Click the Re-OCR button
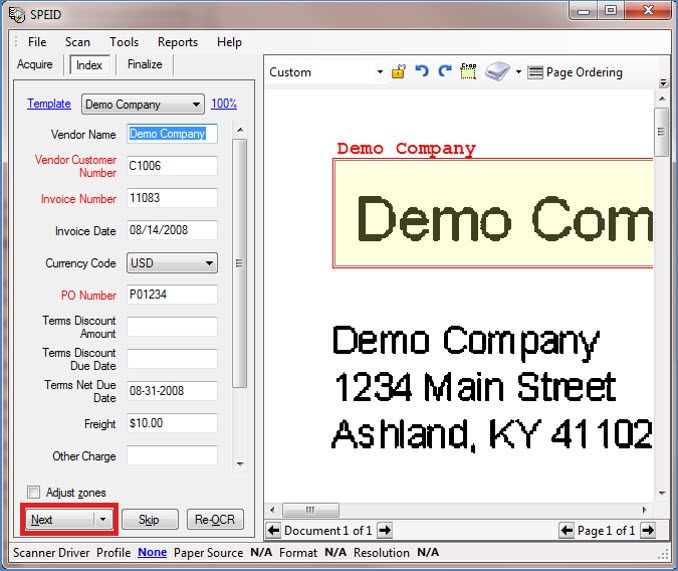 point(215,520)
